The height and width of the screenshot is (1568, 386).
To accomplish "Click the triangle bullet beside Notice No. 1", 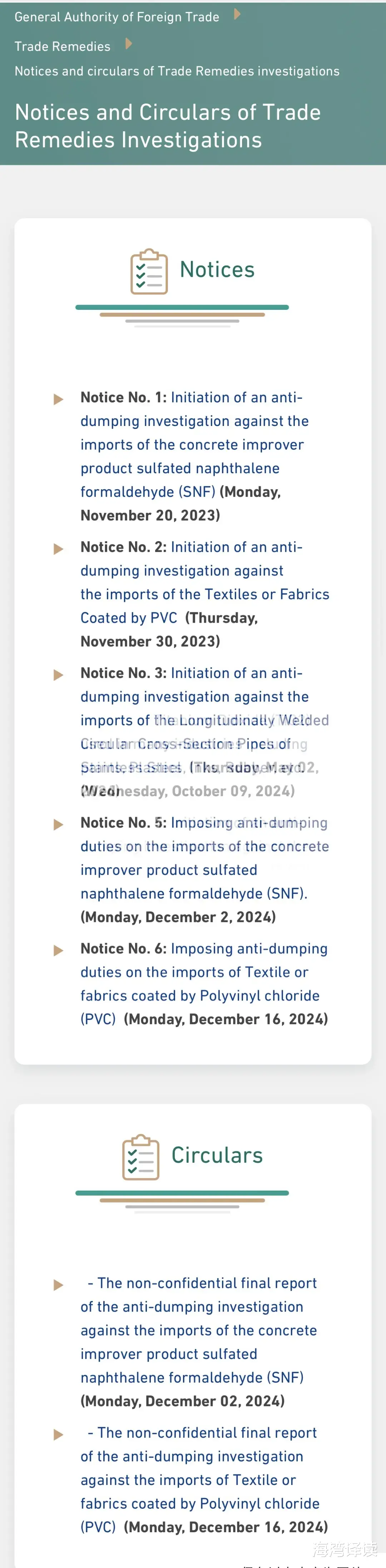I will click(58, 399).
